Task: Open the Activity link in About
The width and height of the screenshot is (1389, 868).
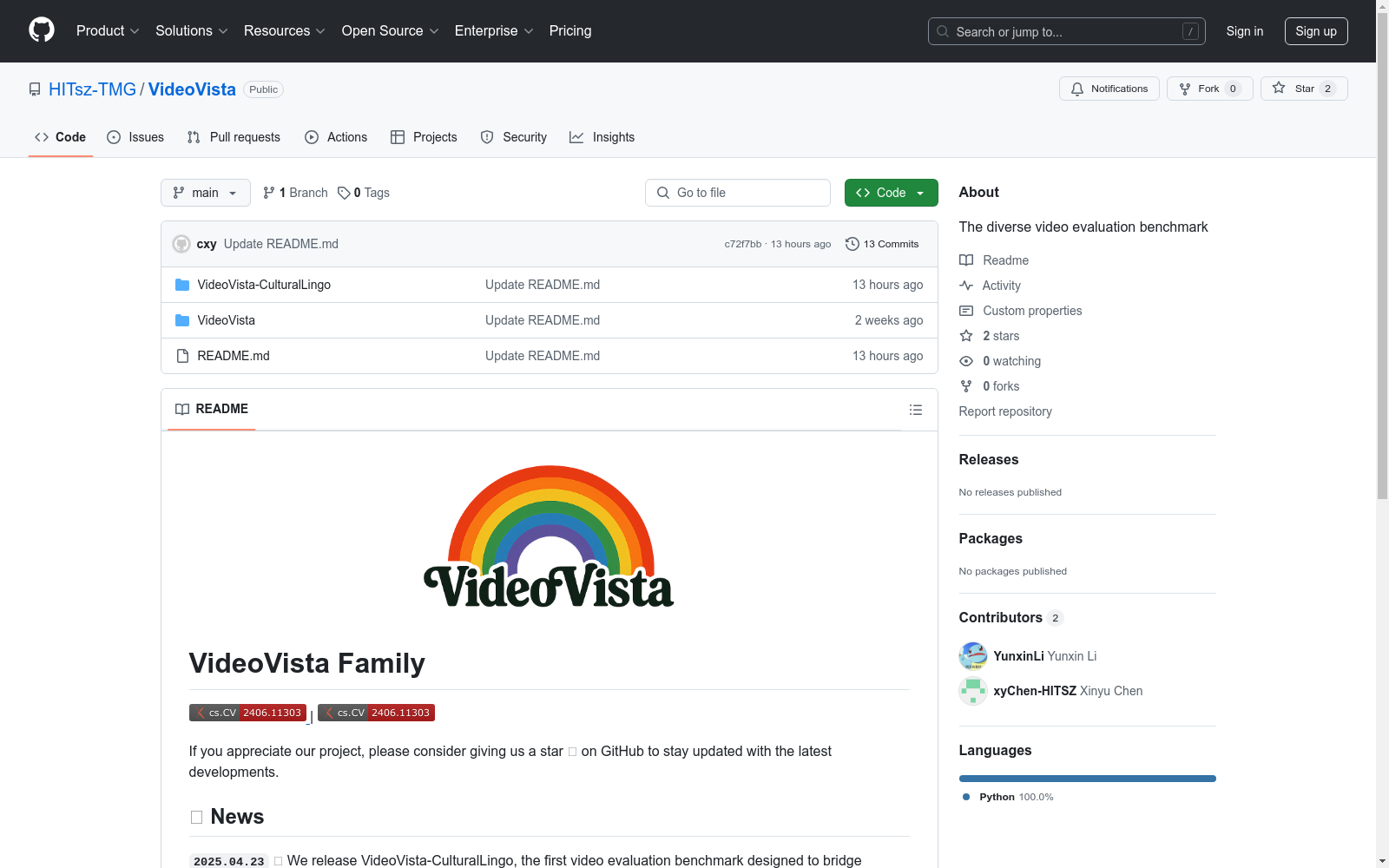Action: pos(990,286)
